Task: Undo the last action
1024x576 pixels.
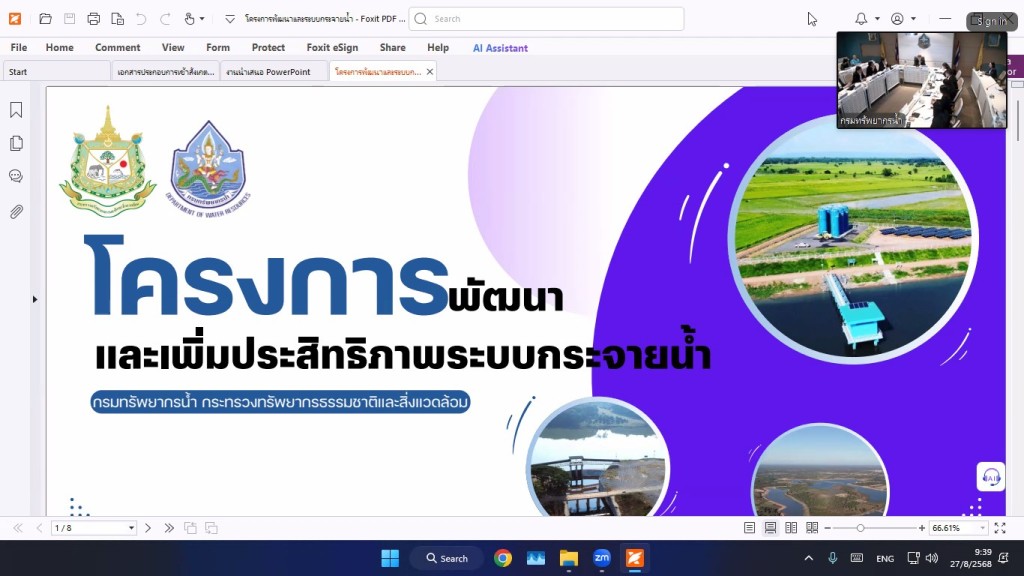Action: tap(141, 19)
